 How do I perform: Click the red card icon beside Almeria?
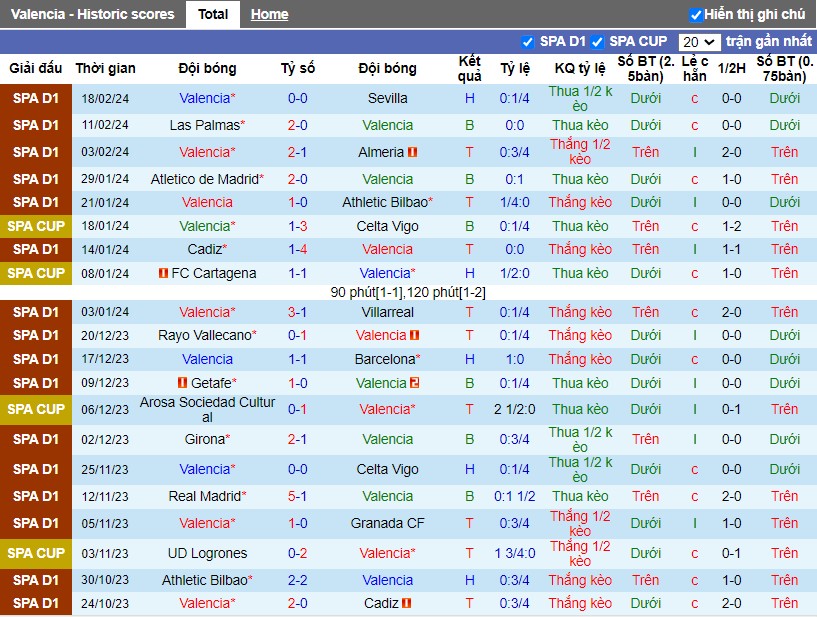tap(413, 152)
